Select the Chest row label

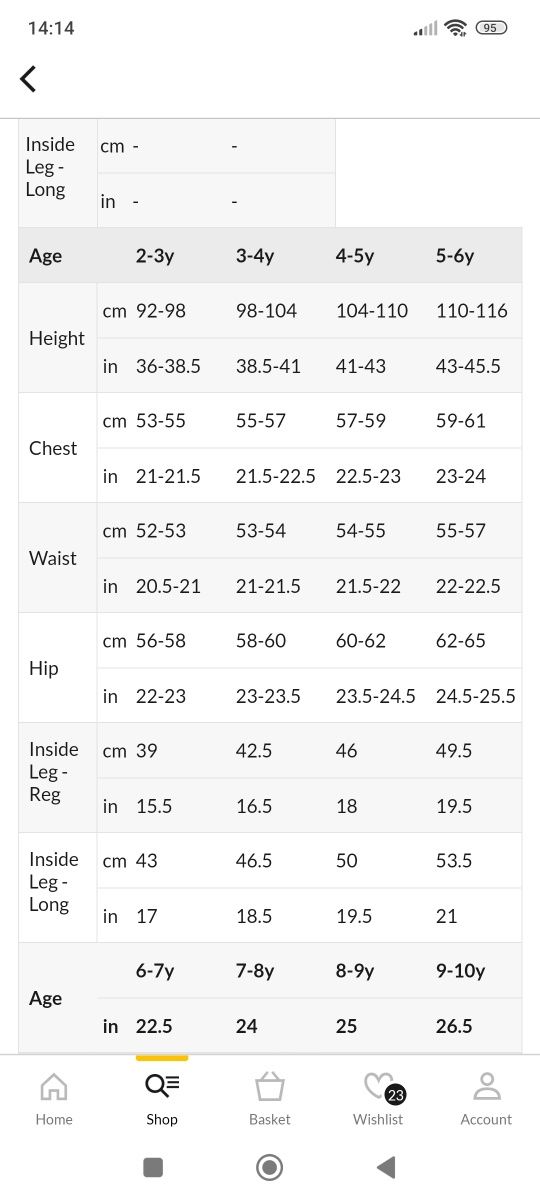pyautogui.click(x=53, y=448)
